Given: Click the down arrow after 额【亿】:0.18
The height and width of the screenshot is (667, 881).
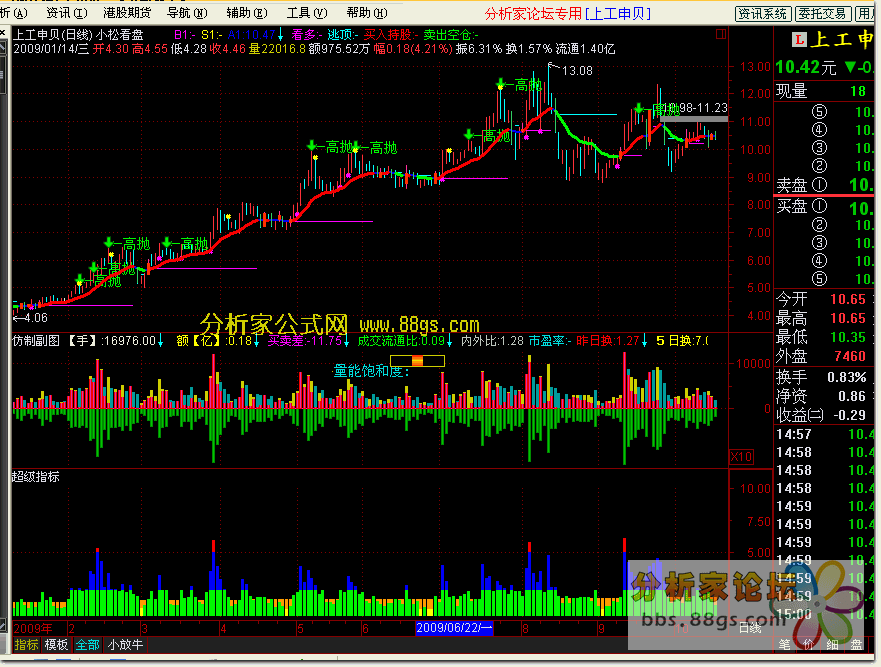Looking at the screenshot, I should click(x=257, y=341).
